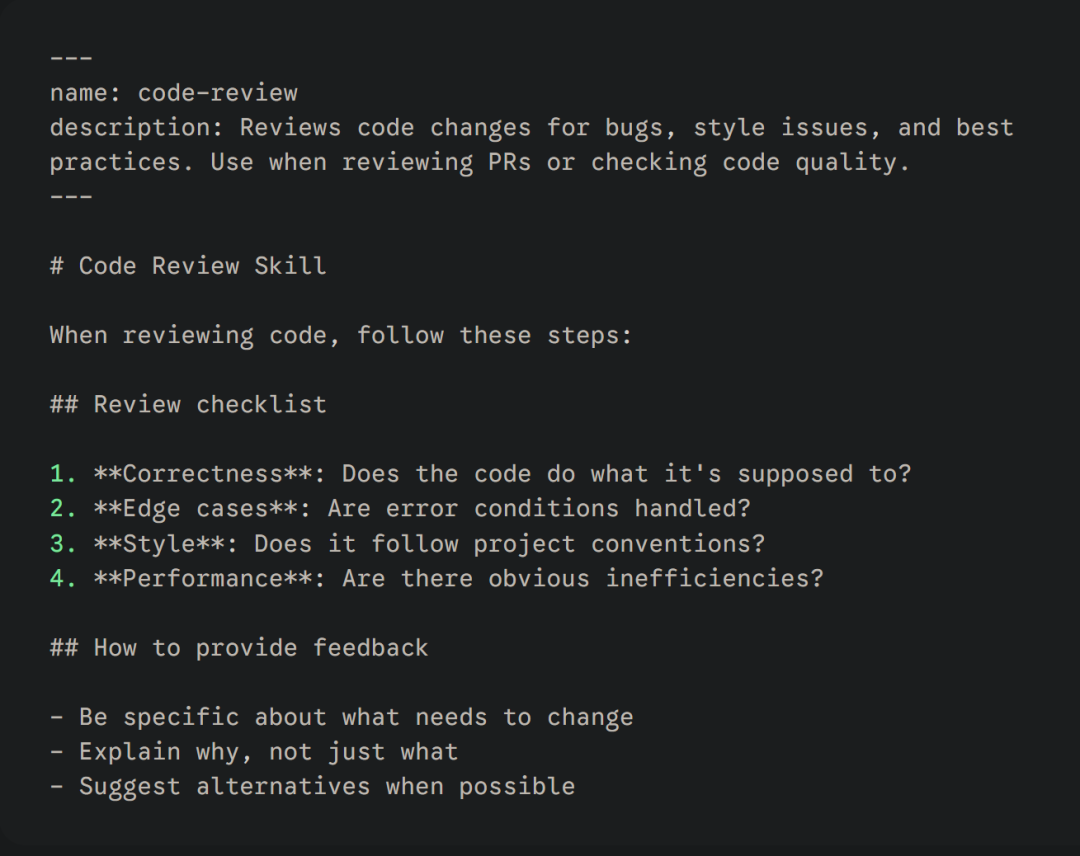Click the bullet 'Be specific about what needs to change'
This screenshot has width=1080, height=856.
coord(355,718)
